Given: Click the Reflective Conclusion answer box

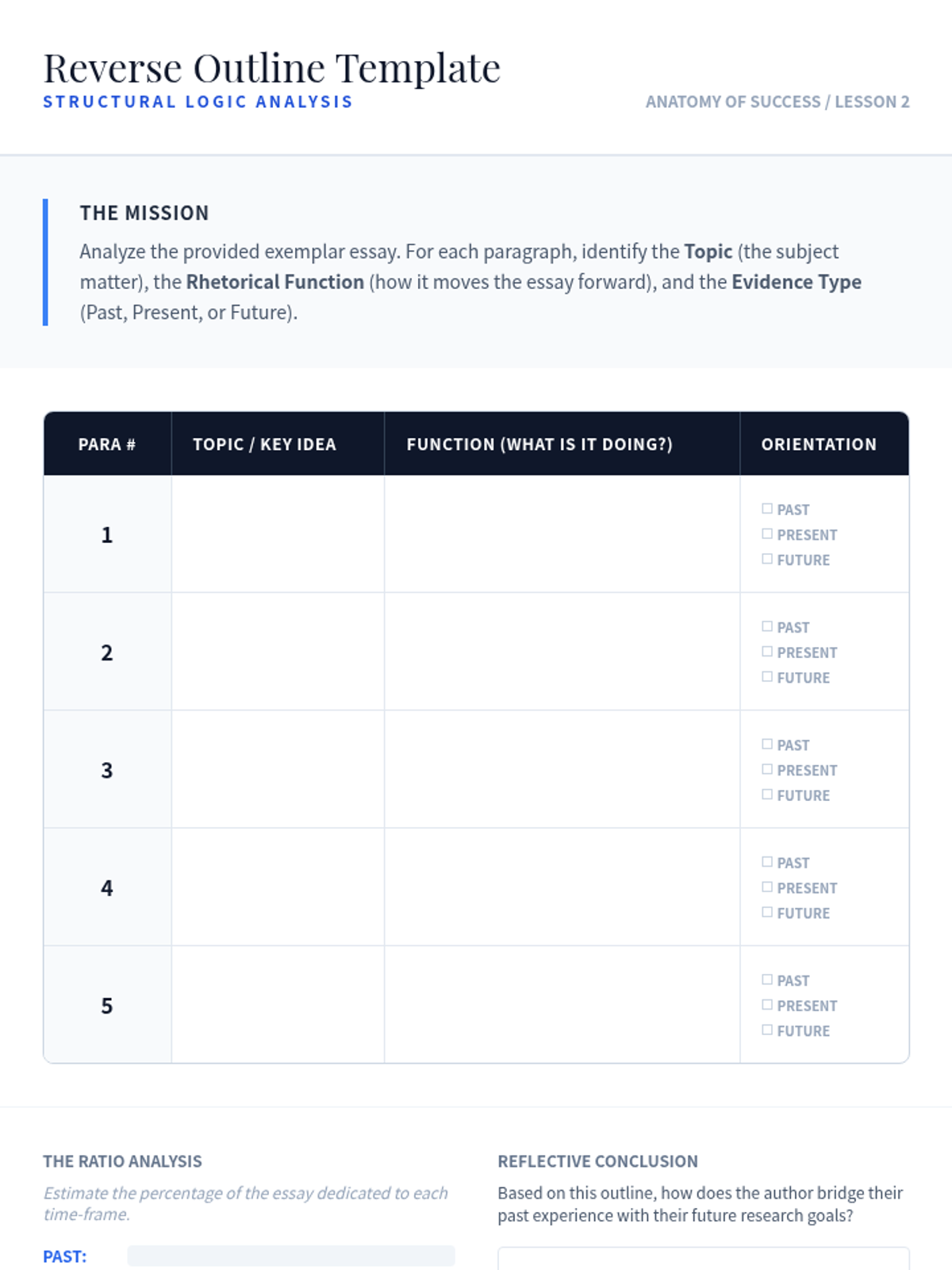Looking at the screenshot, I should [x=703, y=1259].
